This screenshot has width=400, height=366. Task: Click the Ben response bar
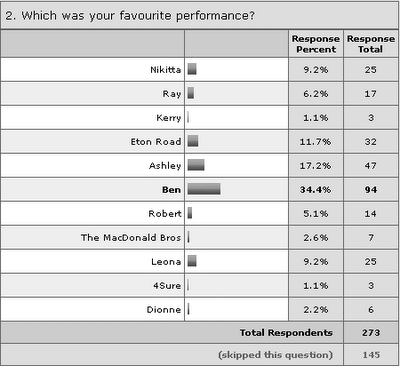tap(204, 189)
